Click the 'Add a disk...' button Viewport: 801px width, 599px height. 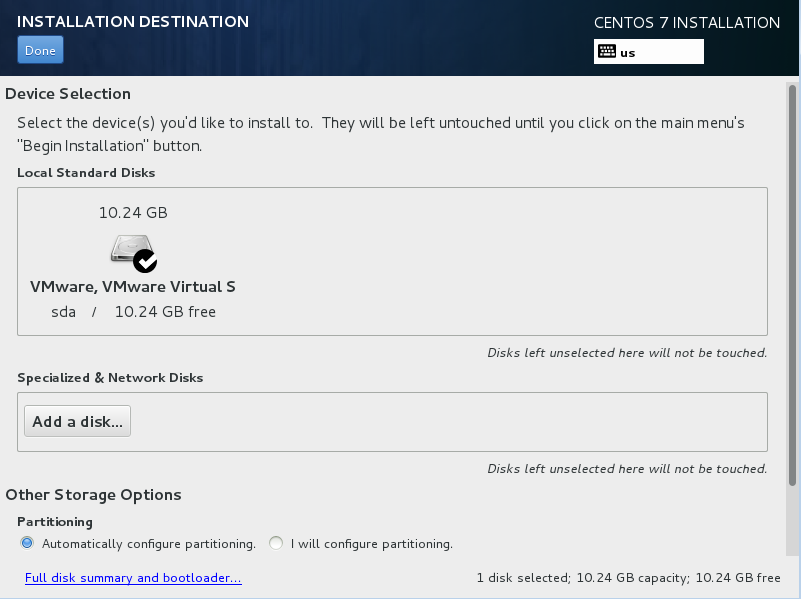[x=77, y=420]
